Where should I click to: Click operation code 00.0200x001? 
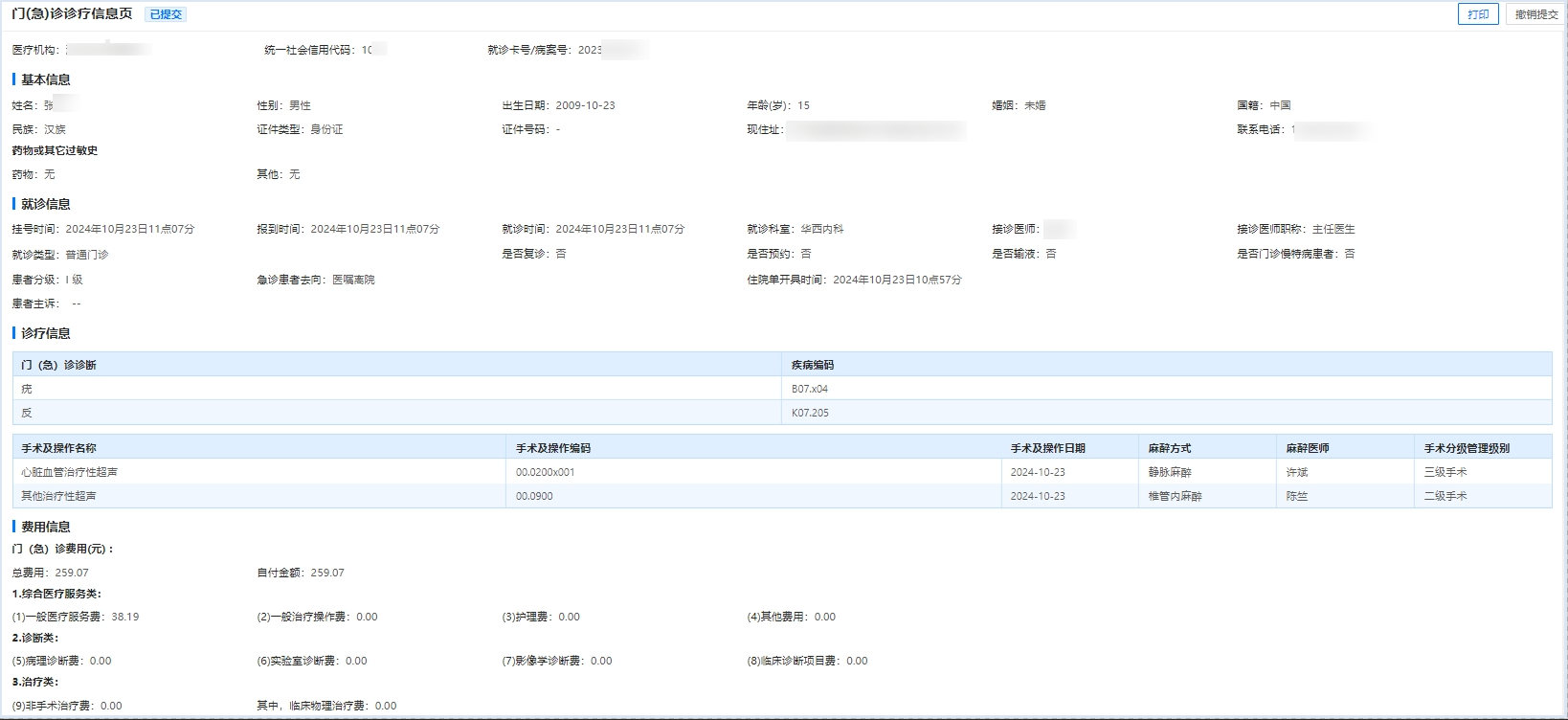click(546, 472)
